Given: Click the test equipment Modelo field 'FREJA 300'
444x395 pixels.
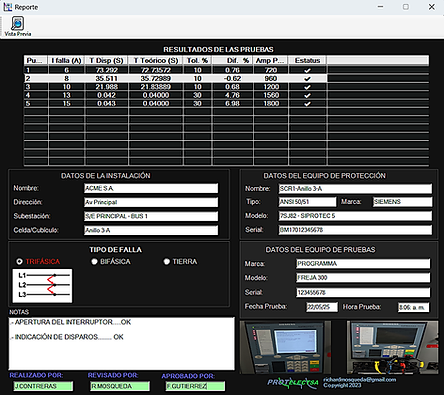Looking at the screenshot, I should [x=363, y=278].
